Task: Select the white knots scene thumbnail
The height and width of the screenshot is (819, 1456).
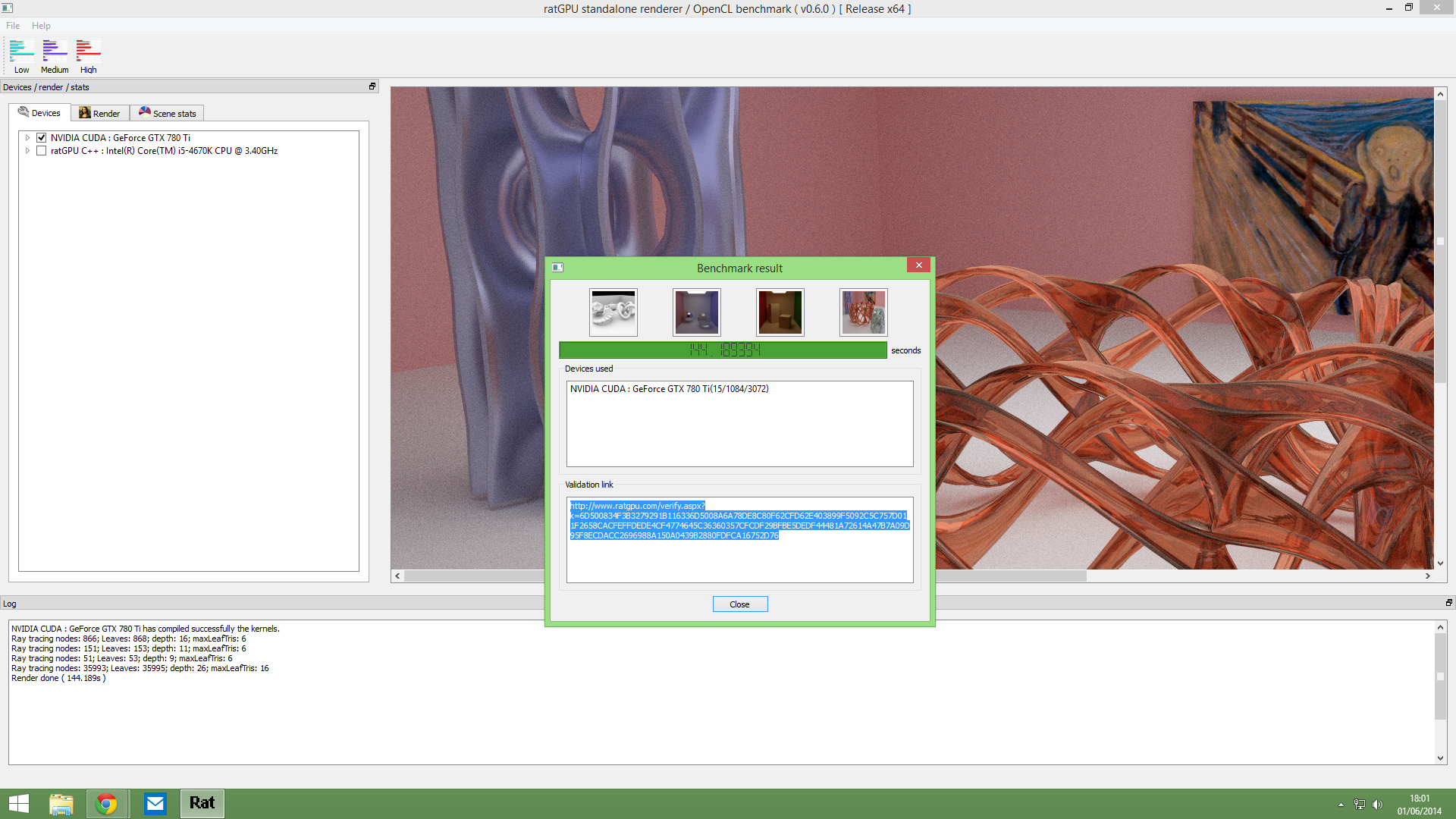Action: pos(613,312)
